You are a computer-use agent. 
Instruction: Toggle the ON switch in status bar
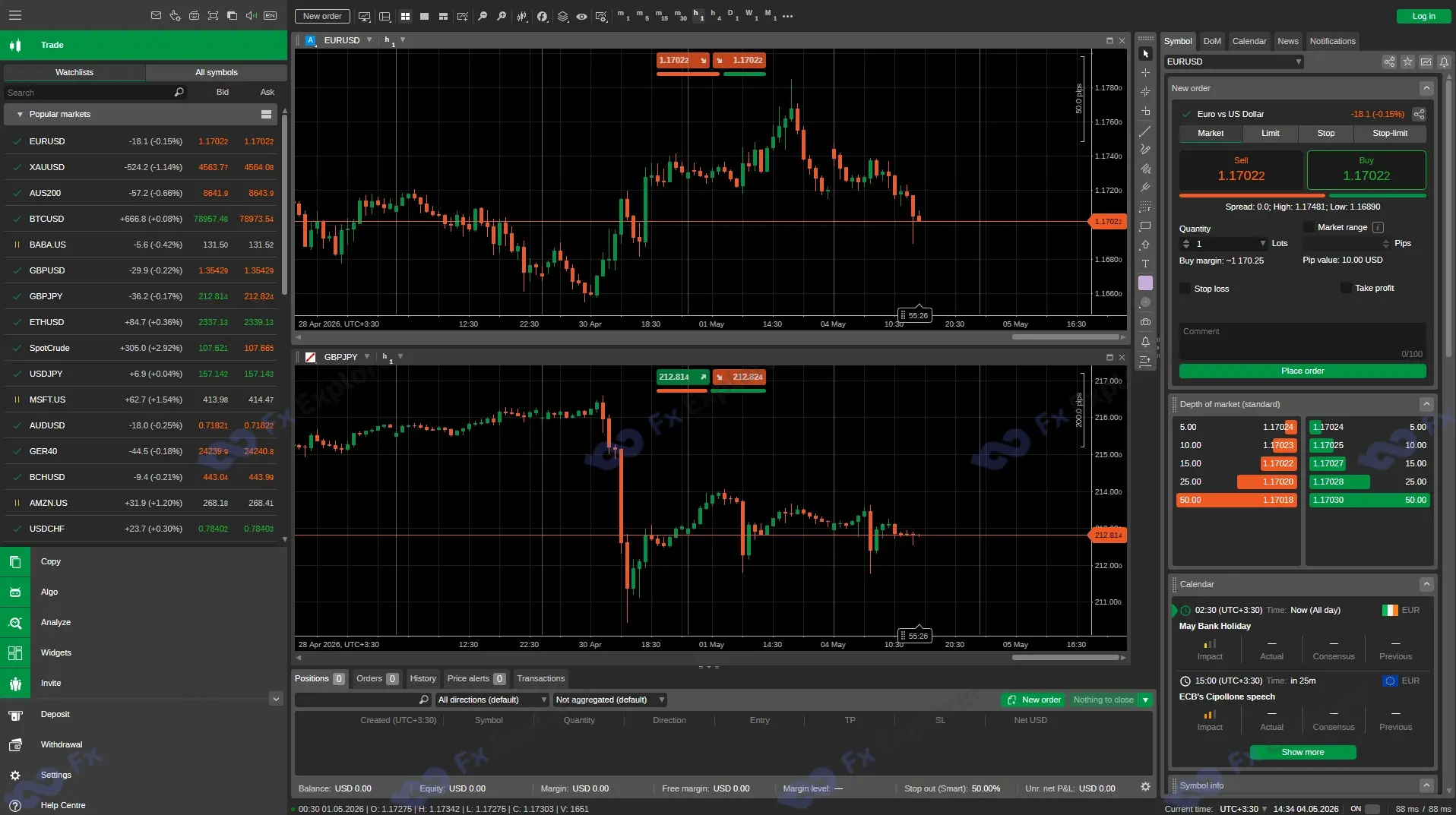point(1372,809)
